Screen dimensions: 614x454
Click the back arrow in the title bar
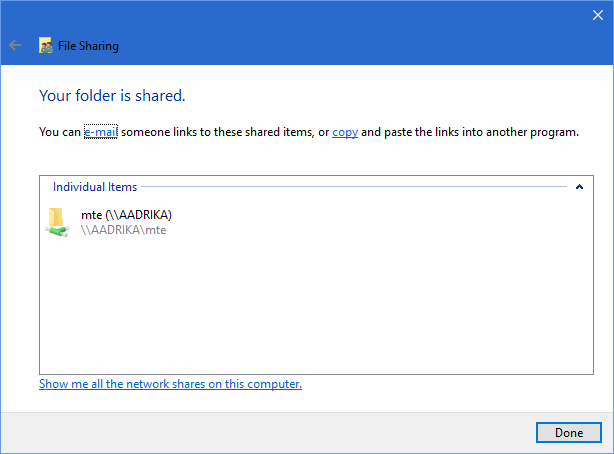pyautogui.click(x=15, y=45)
